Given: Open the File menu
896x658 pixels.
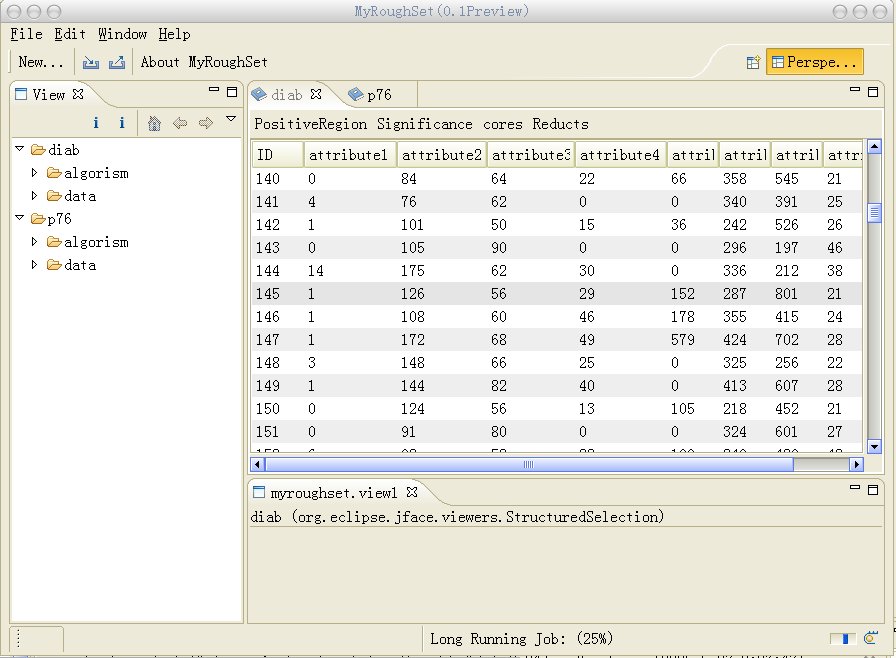Looking at the screenshot, I should click(26, 34).
